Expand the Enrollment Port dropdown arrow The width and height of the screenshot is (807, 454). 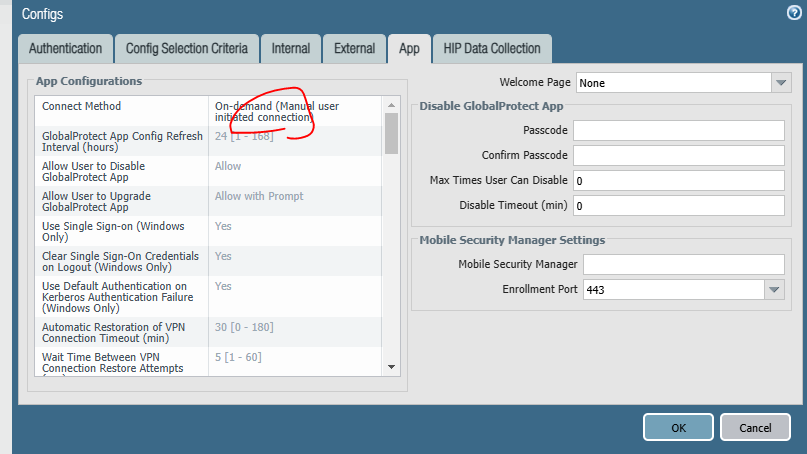[774, 290]
